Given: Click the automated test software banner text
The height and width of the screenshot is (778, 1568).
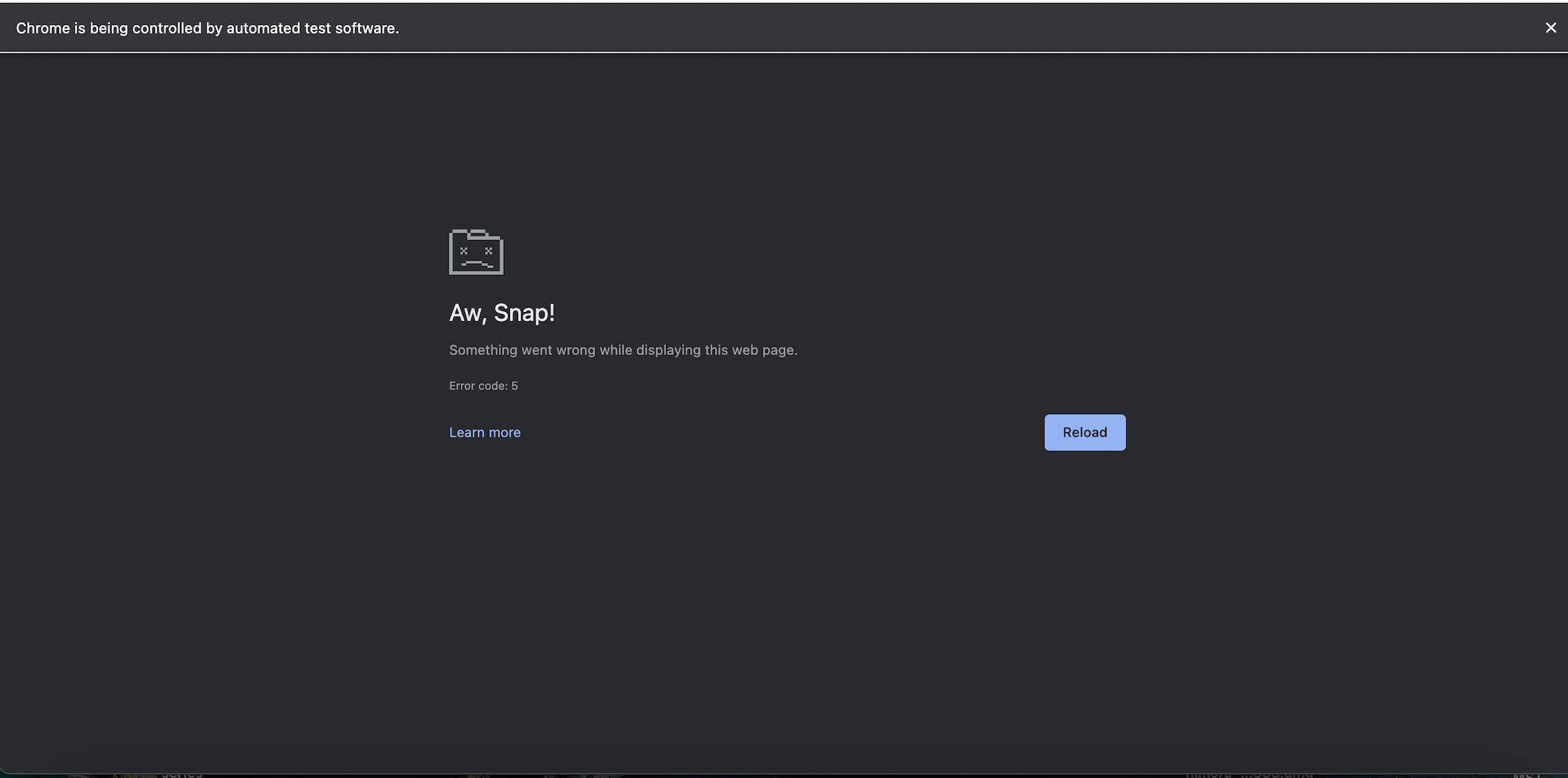Looking at the screenshot, I should [x=207, y=27].
